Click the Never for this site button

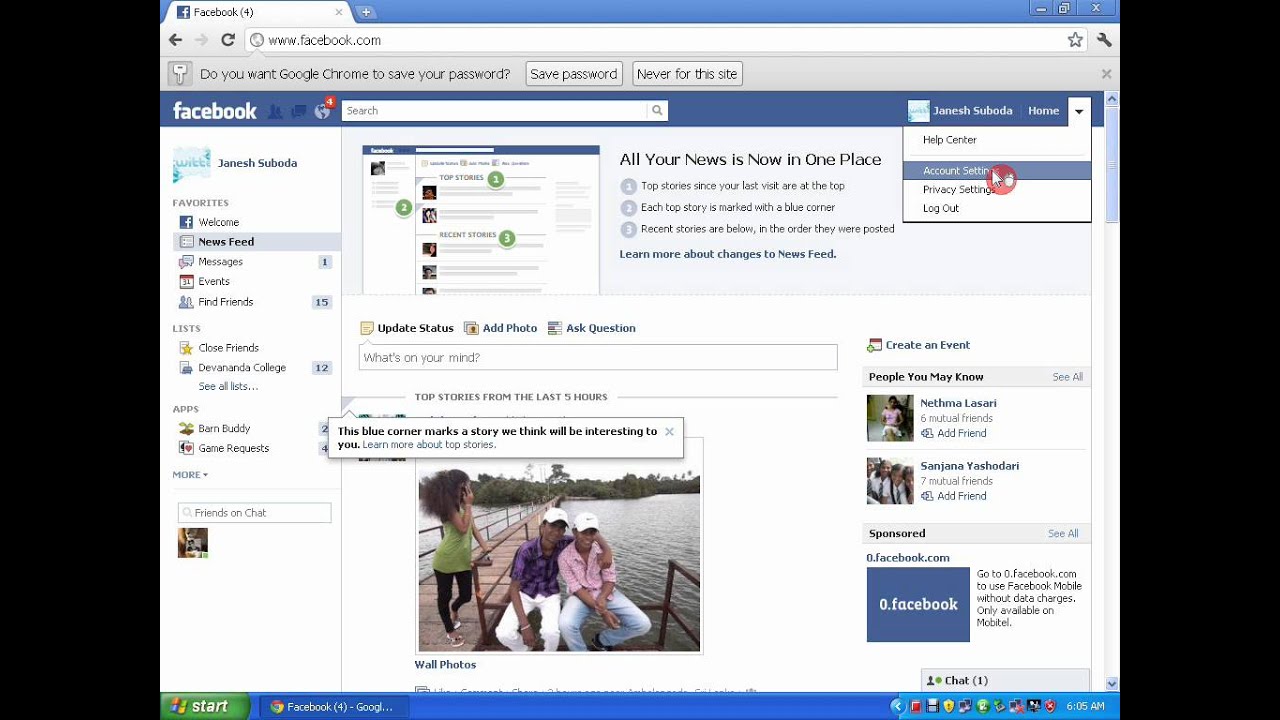[x=687, y=74]
